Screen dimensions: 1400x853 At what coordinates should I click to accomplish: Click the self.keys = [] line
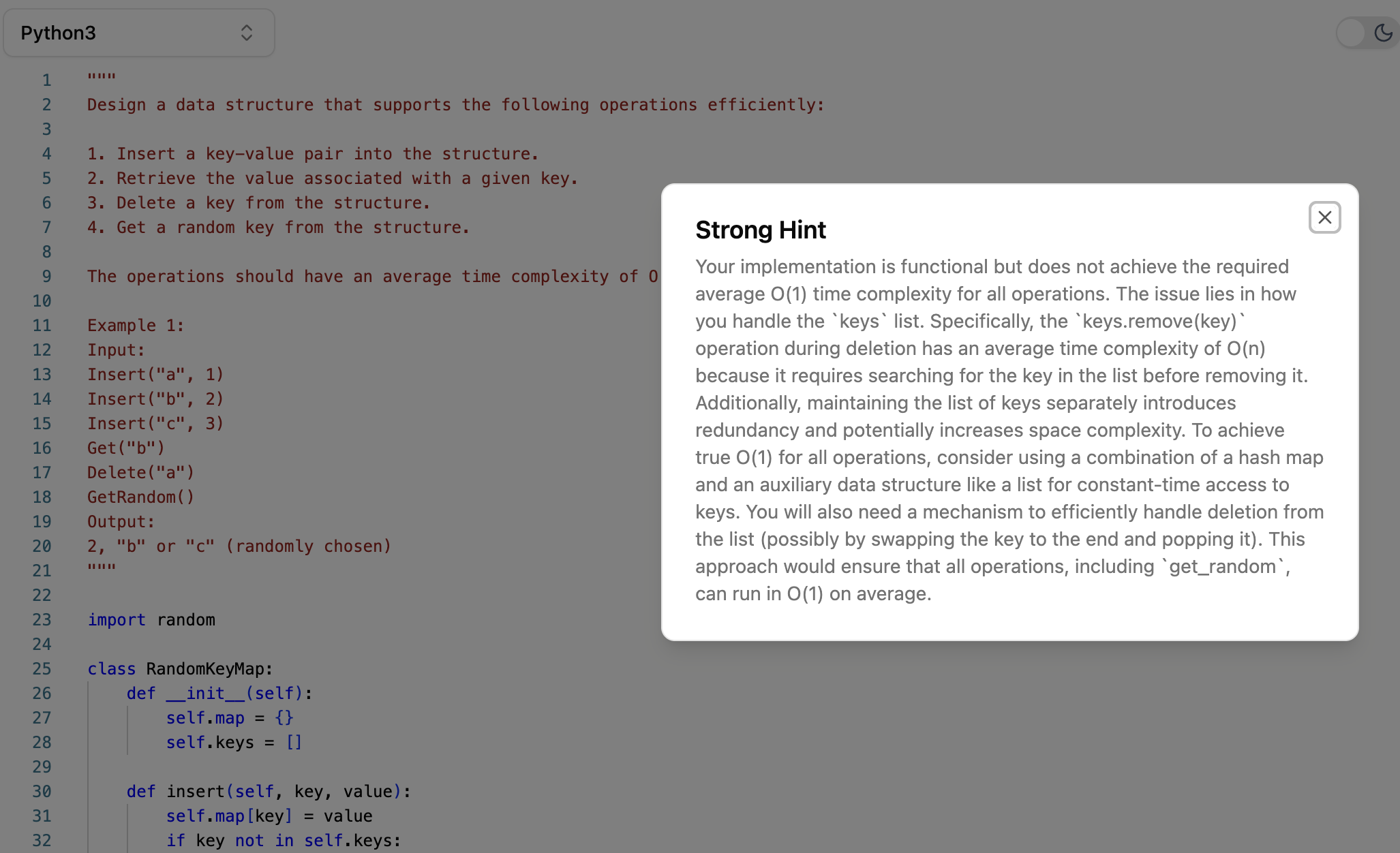coord(234,743)
